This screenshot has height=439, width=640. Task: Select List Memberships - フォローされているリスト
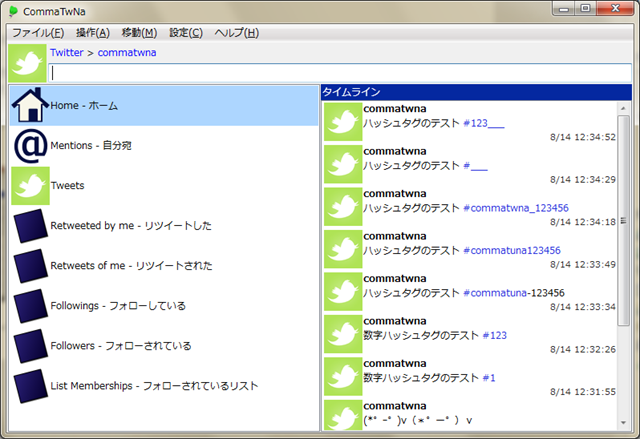point(164,386)
